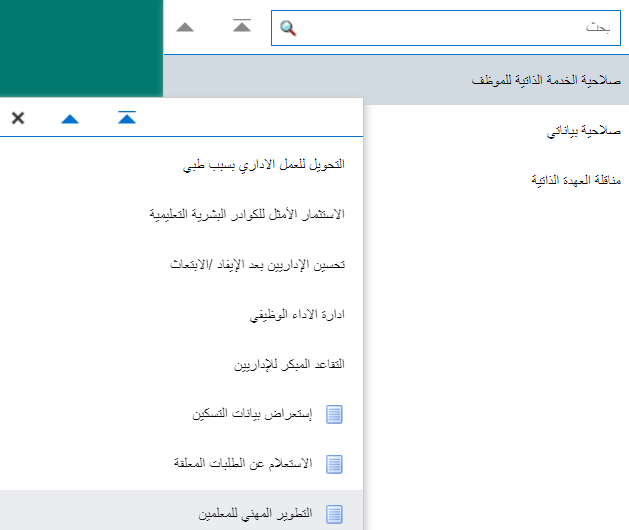629x530 pixels.
Task: Click document icon beside التطوير المهني للمعلمين
Action: click(x=334, y=514)
